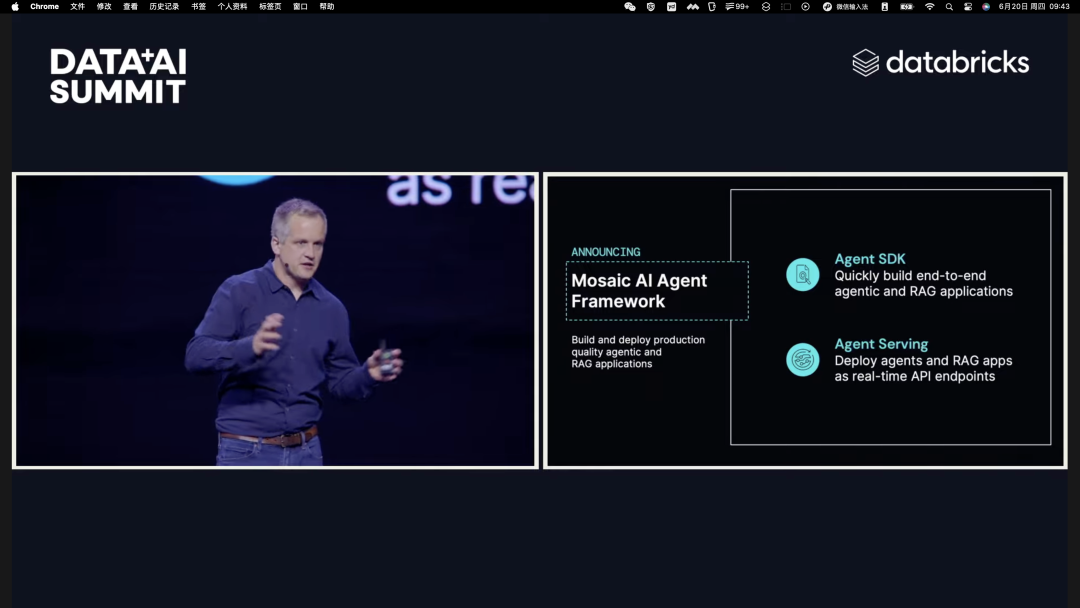
Task: Click the speaker video frame
Action: pos(275,320)
